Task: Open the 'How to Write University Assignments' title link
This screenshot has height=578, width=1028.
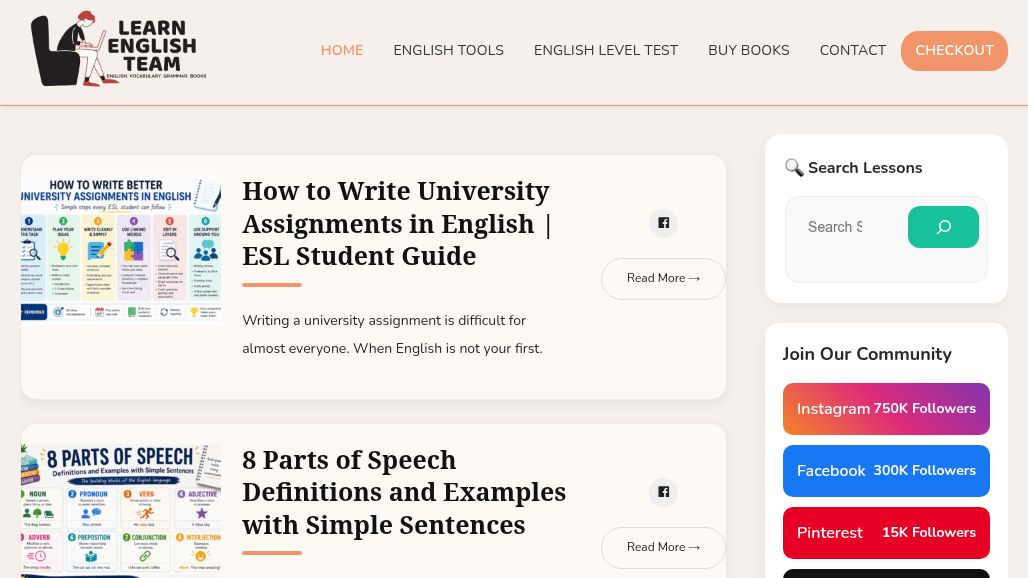Action: [397, 223]
